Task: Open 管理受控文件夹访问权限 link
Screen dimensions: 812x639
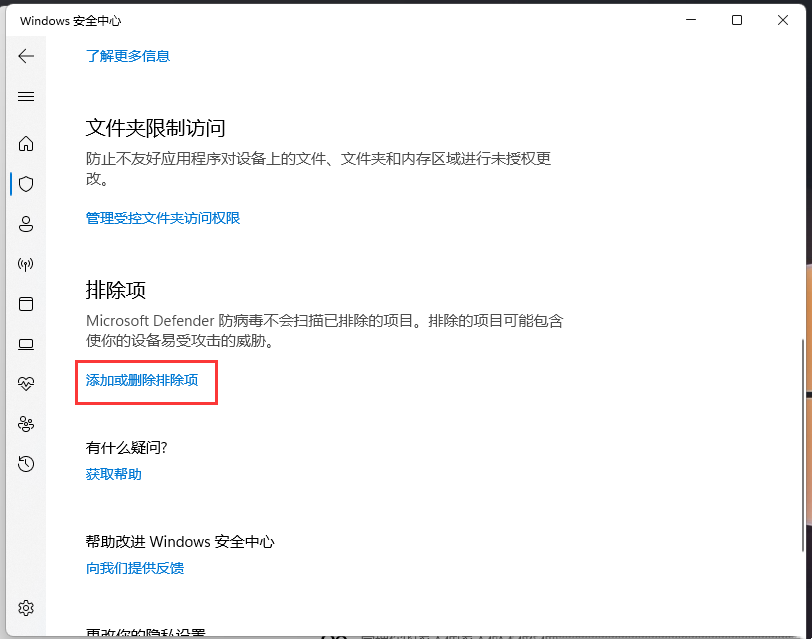Action: click(x=163, y=218)
